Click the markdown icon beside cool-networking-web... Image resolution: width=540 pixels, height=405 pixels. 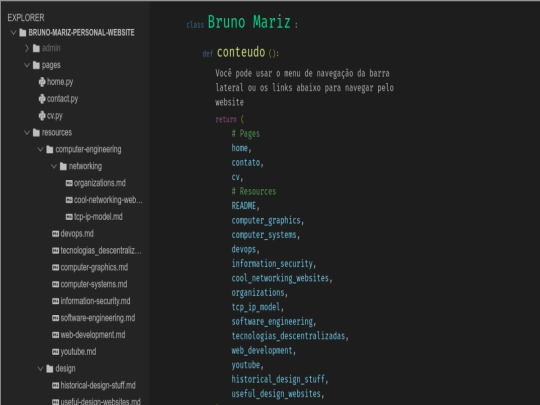click(69, 200)
